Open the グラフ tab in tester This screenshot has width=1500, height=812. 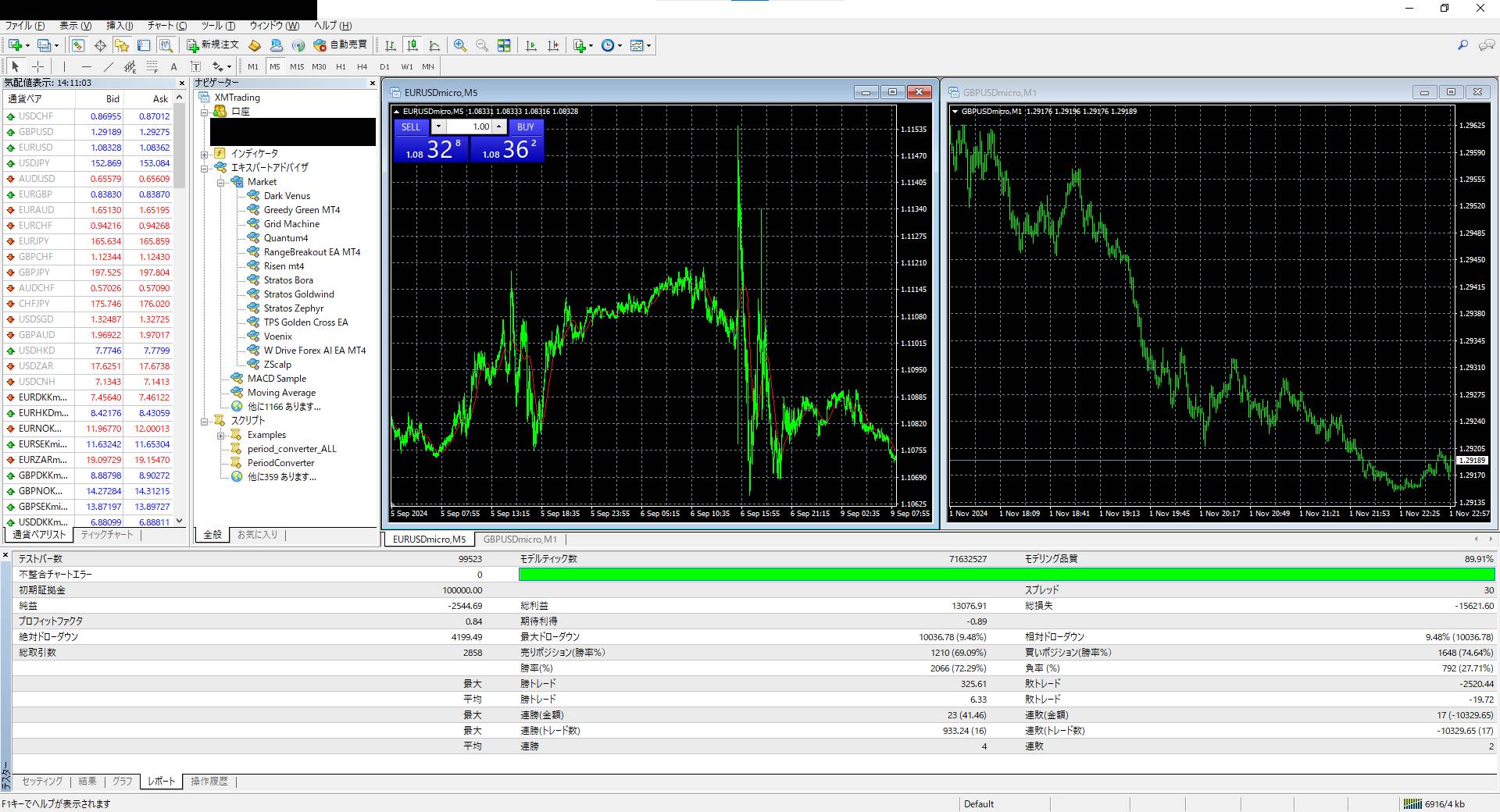[122, 782]
